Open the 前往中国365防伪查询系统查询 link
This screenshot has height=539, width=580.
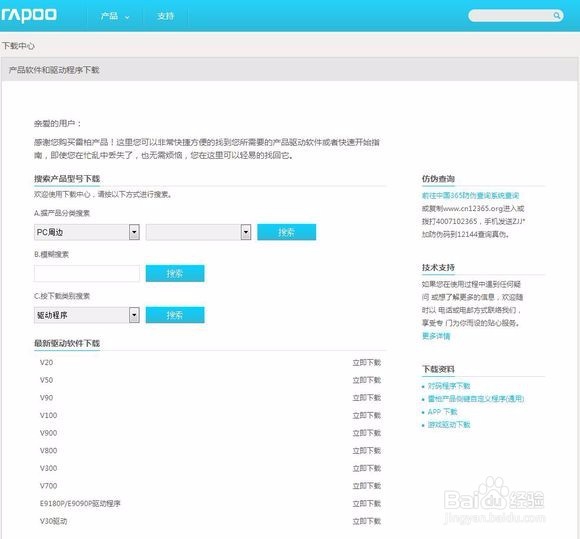pos(470,195)
